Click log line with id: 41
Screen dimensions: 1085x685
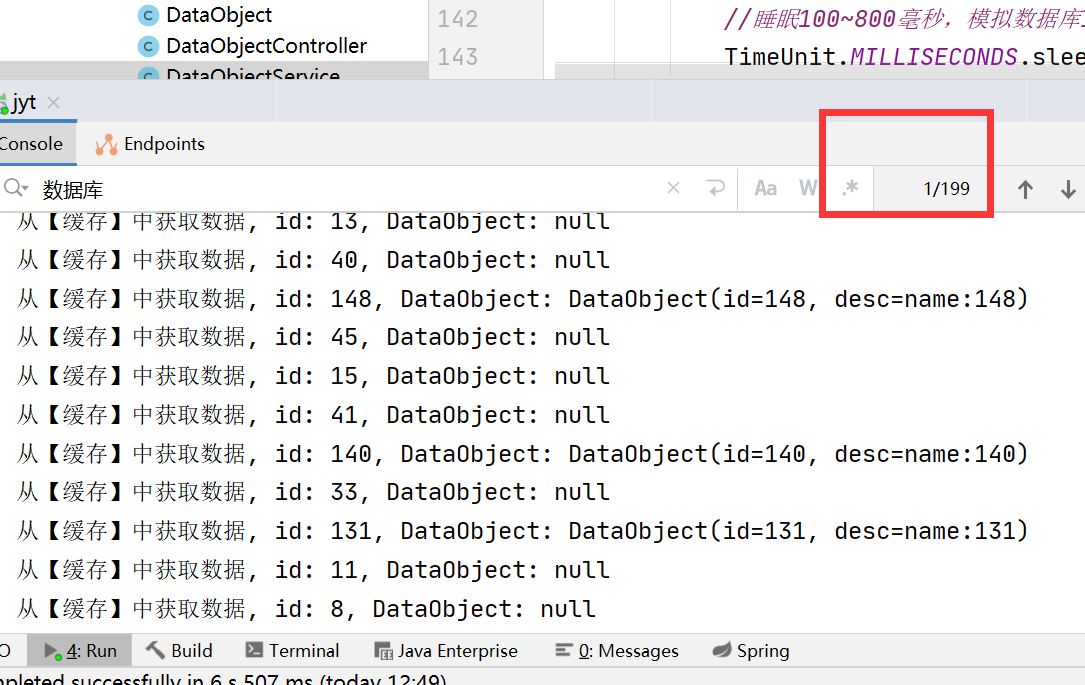pyautogui.click(x=313, y=414)
